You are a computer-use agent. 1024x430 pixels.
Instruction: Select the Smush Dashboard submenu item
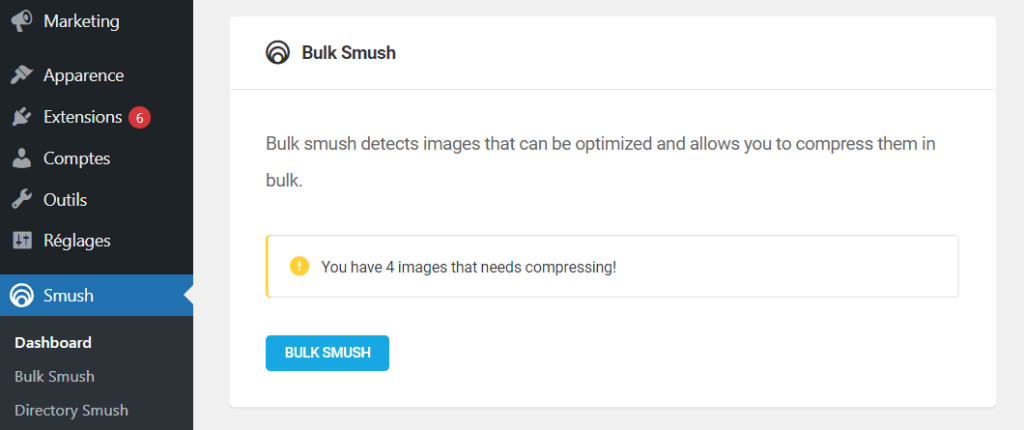point(53,342)
